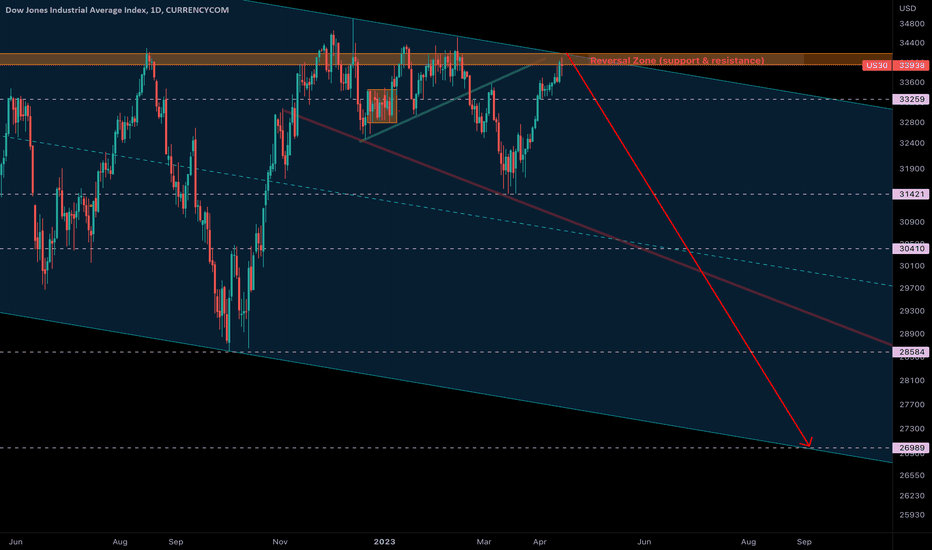Click the 33259 price level label

point(911,99)
